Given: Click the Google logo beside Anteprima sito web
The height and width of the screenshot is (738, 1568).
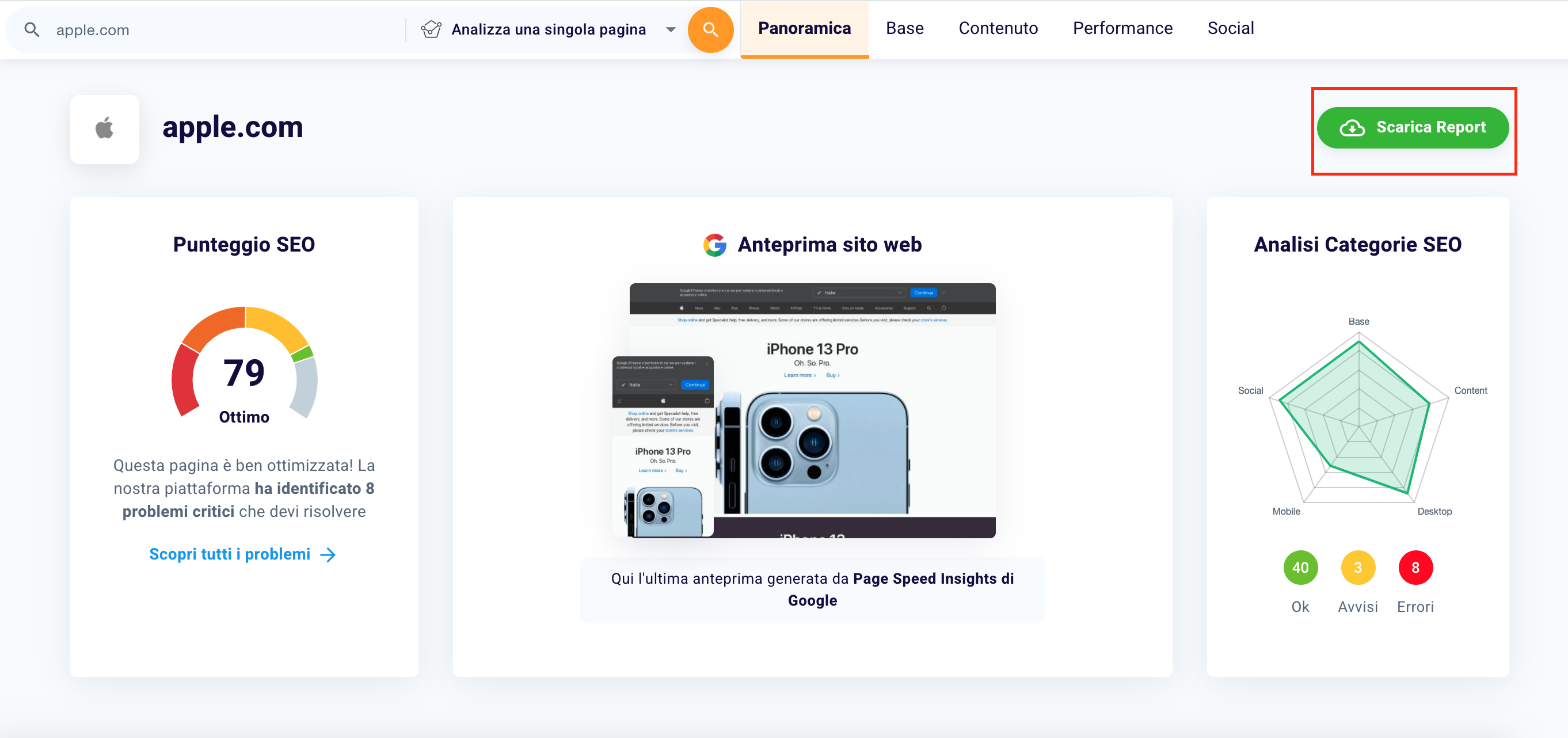Looking at the screenshot, I should point(714,245).
